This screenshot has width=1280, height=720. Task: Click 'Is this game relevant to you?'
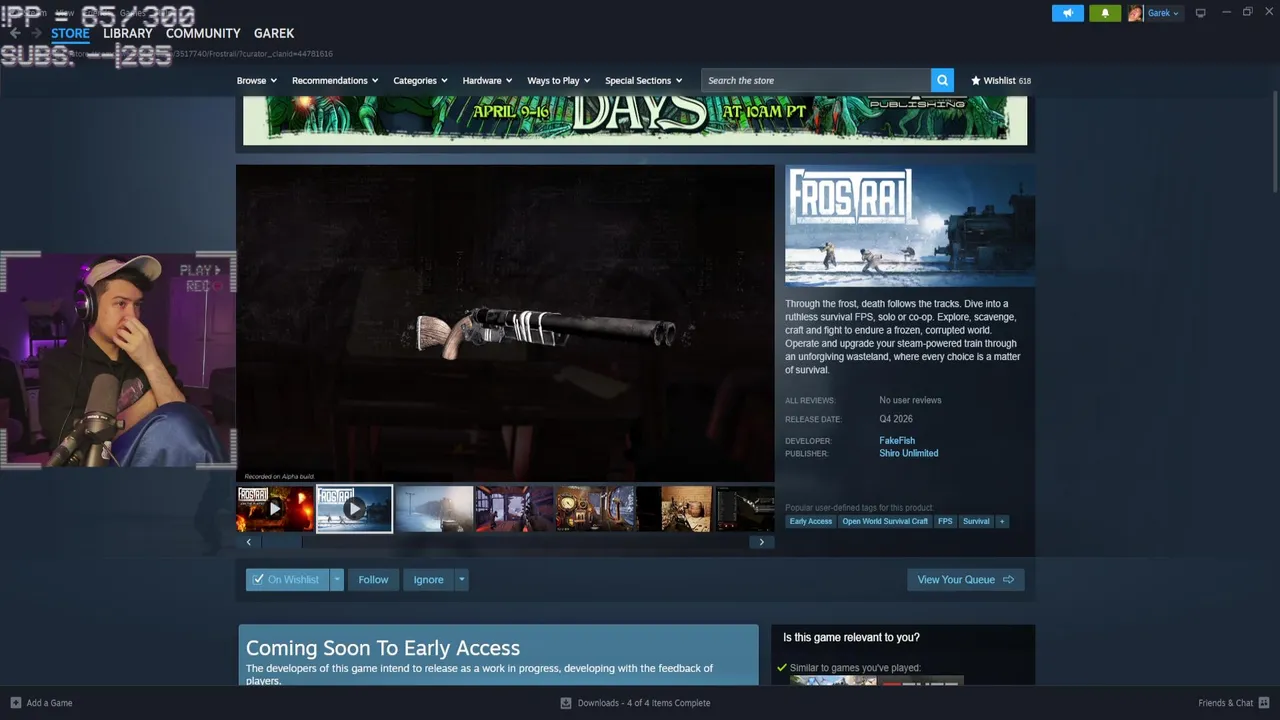coord(851,637)
